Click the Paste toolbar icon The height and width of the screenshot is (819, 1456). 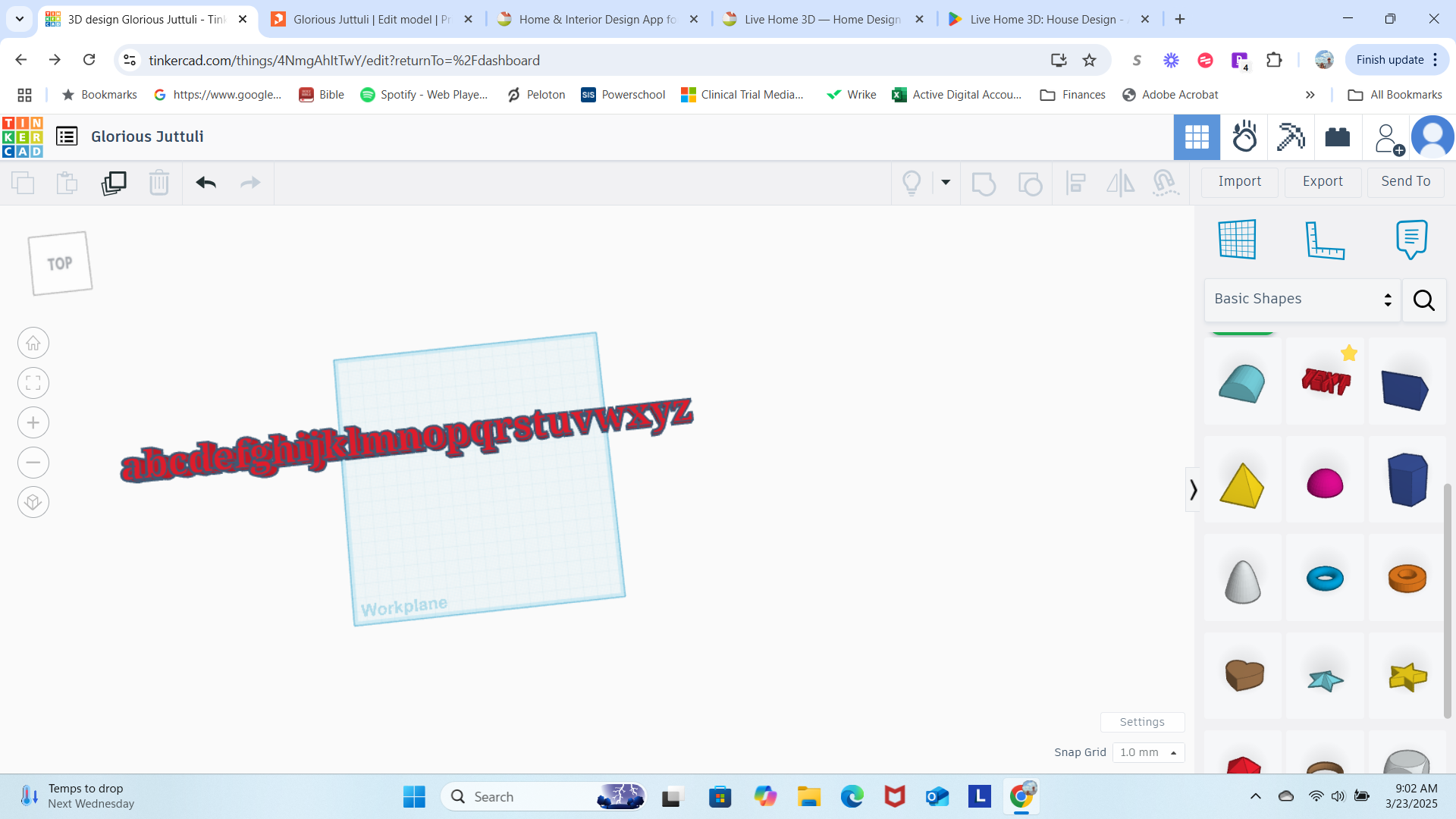67,183
